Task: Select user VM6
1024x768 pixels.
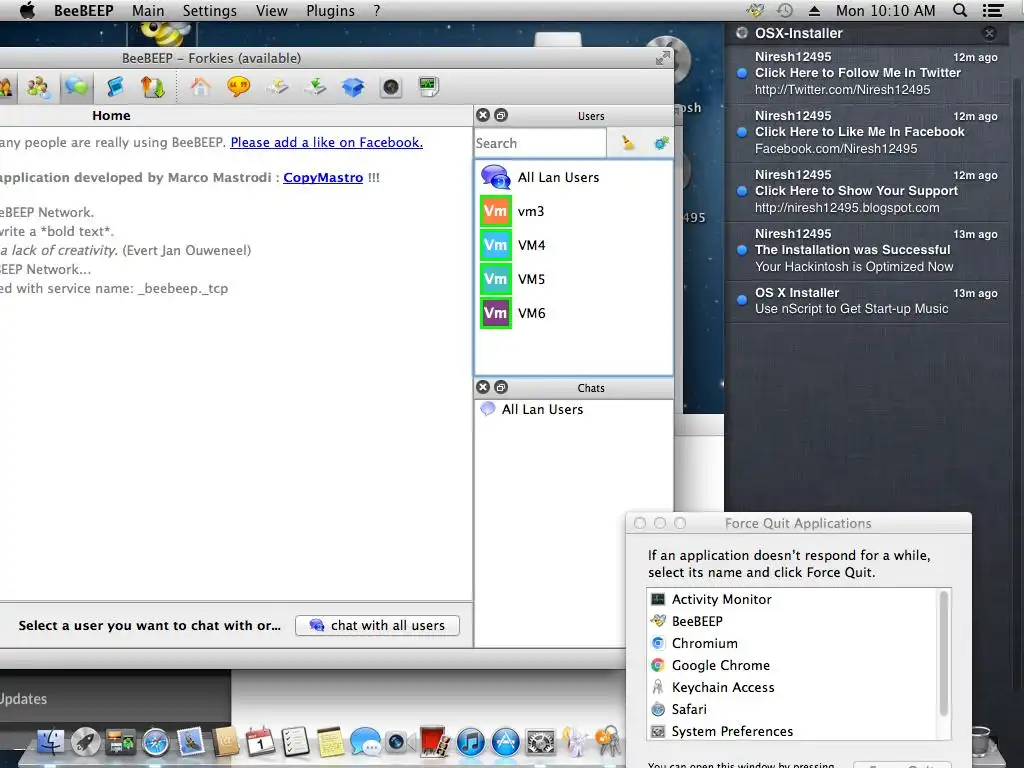Action: [x=574, y=313]
